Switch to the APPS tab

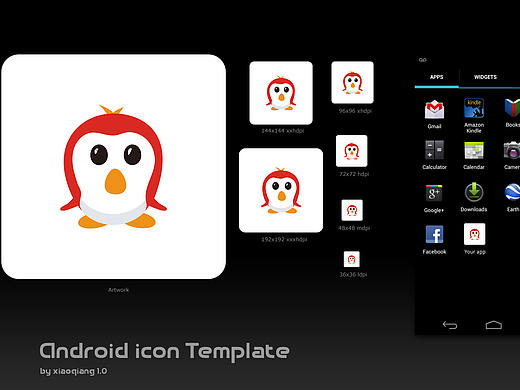tap(437, 77)
